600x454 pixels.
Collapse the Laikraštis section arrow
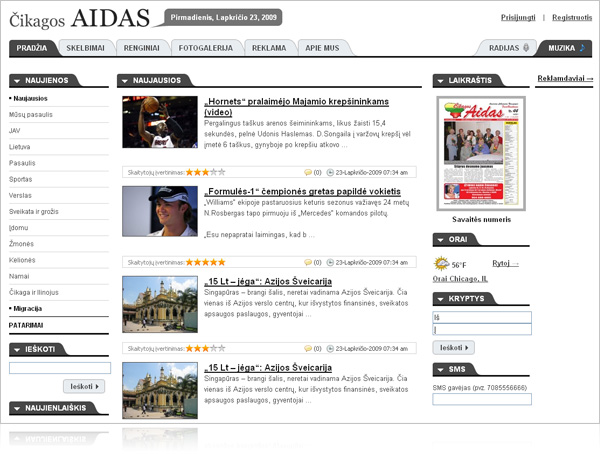440,81
